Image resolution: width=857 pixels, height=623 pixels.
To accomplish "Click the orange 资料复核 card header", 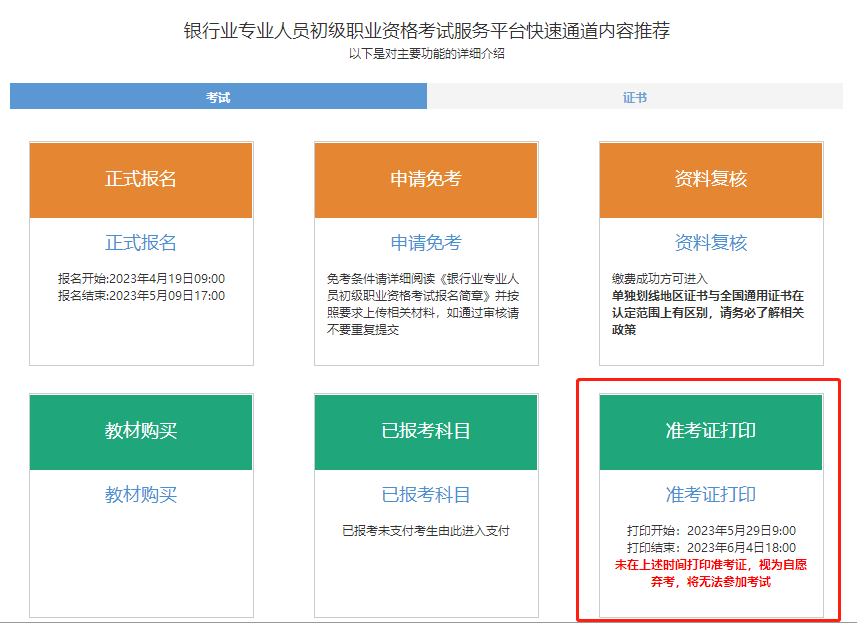I will 709,180.
